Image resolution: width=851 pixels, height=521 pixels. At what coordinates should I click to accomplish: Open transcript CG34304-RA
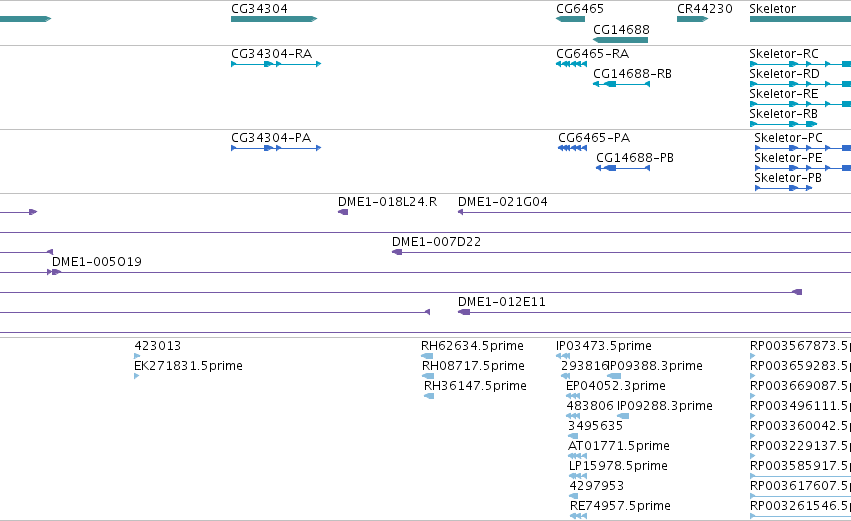[x=271, y=54]
